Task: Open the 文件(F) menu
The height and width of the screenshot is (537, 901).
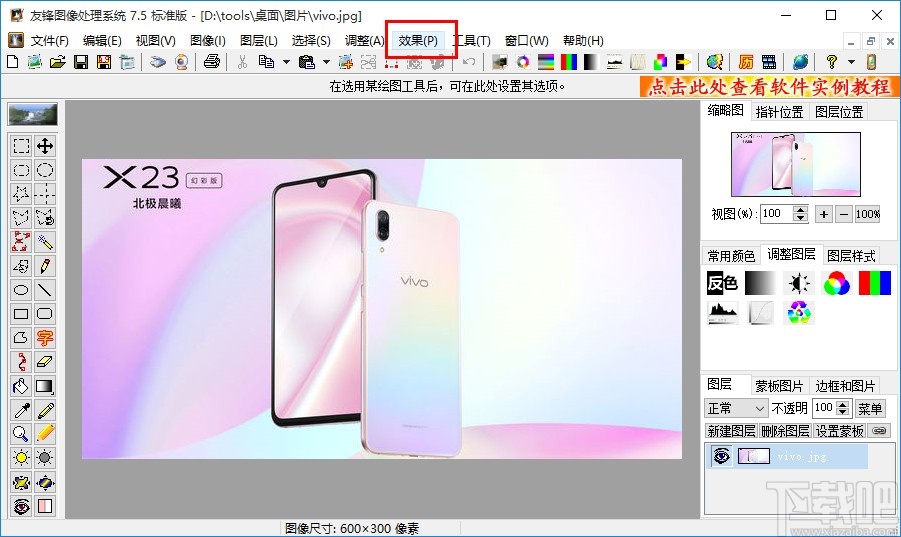Action: 49,41
